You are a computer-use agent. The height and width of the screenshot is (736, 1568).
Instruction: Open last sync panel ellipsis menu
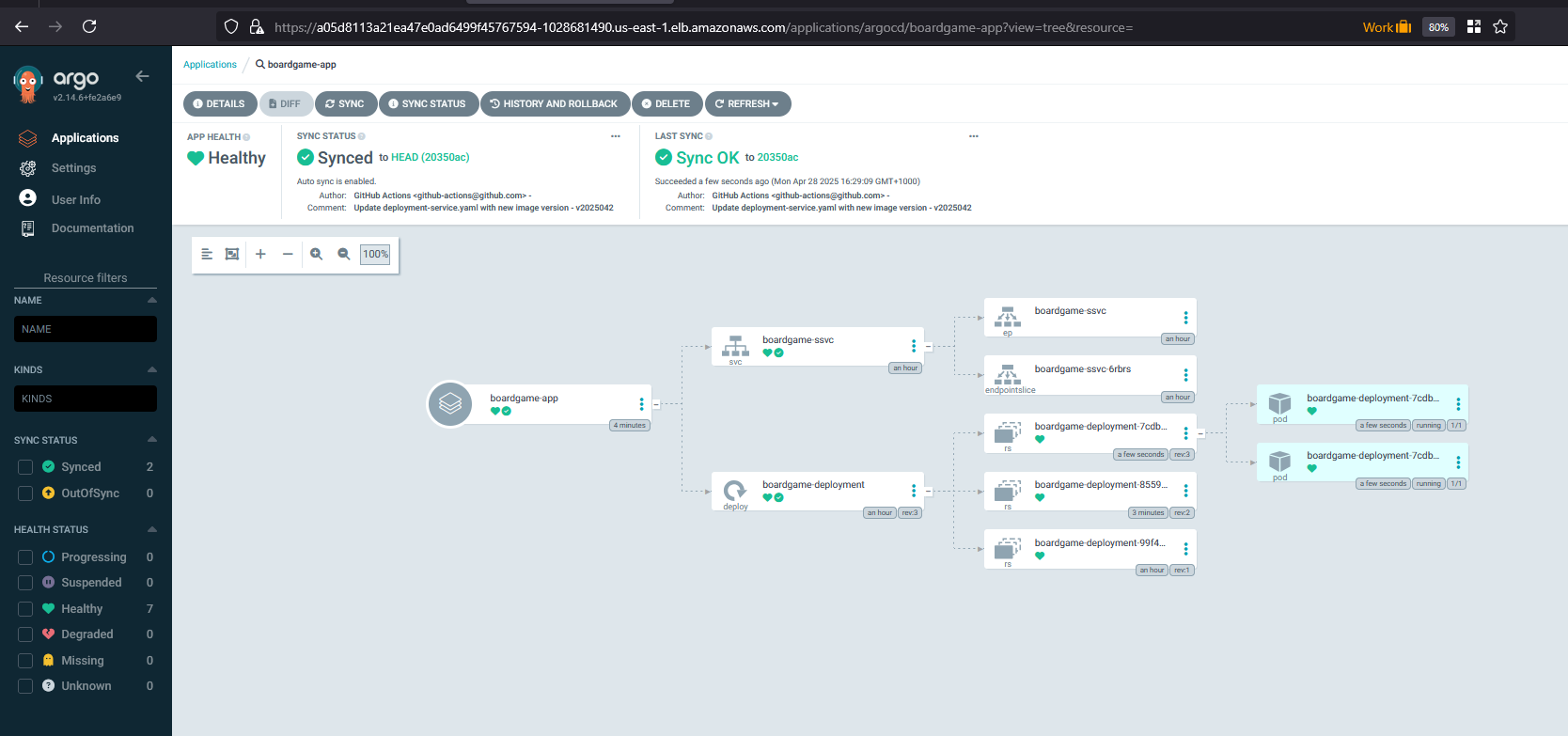click(x=974, y=136)
